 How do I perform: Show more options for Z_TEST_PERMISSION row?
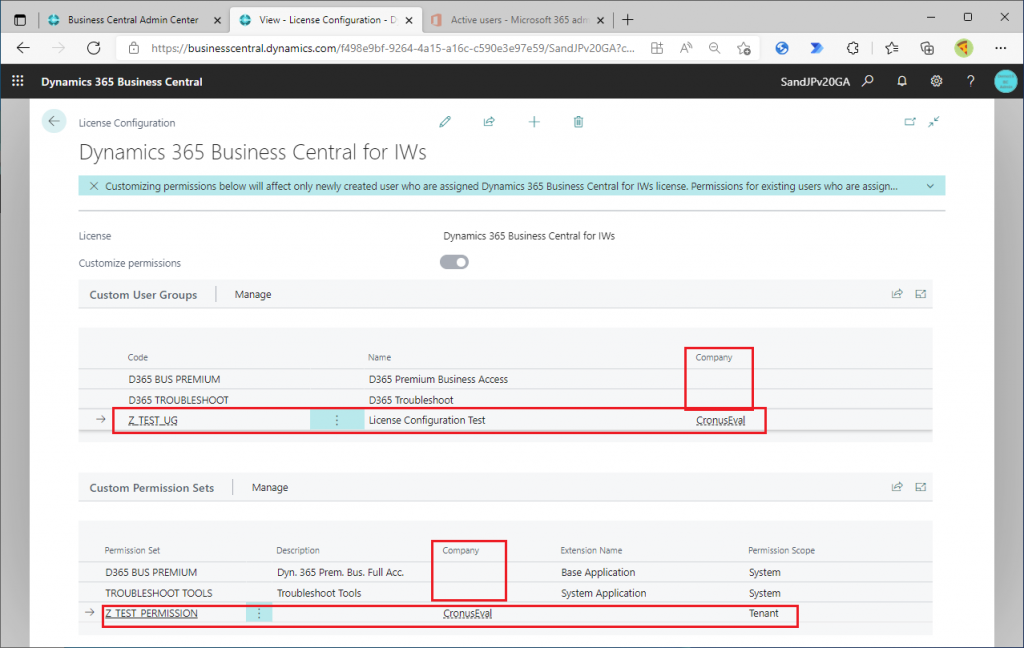point(259,613)
